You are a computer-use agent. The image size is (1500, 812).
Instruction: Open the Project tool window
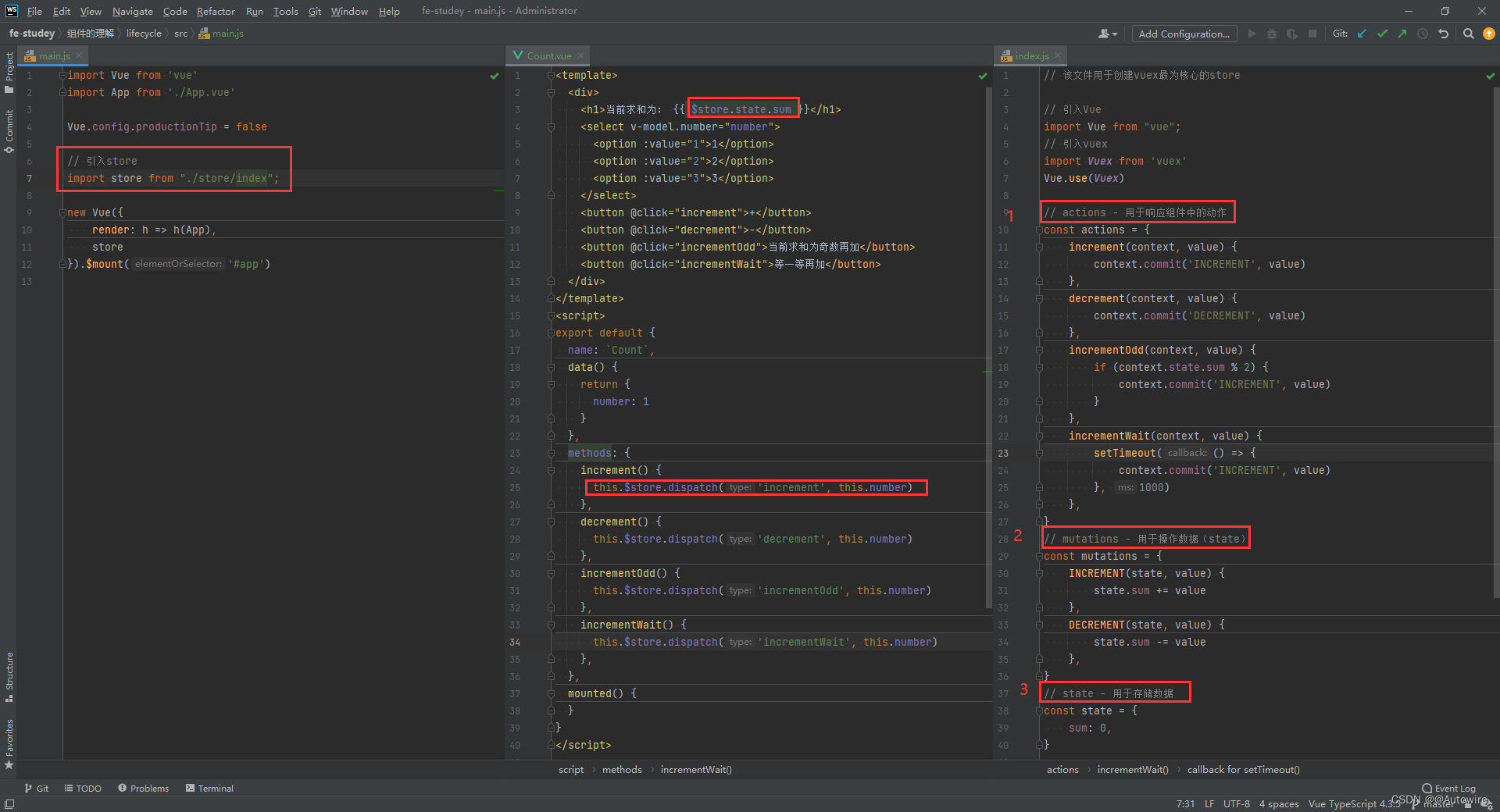point(9,72)
